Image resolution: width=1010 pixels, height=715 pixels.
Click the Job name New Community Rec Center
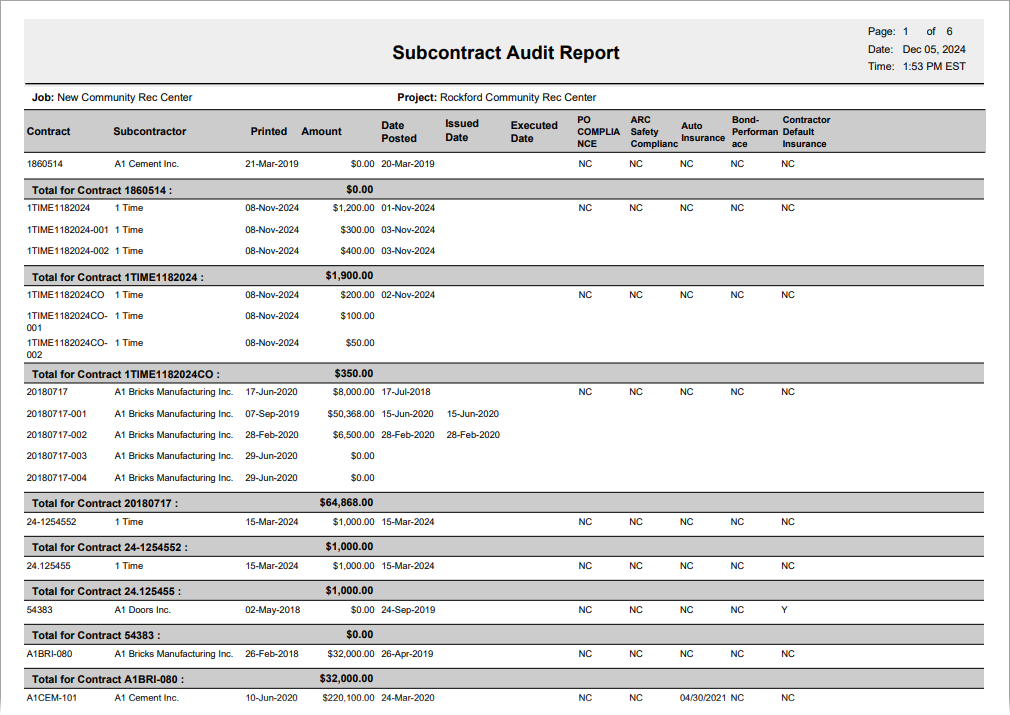coord(124,98)
